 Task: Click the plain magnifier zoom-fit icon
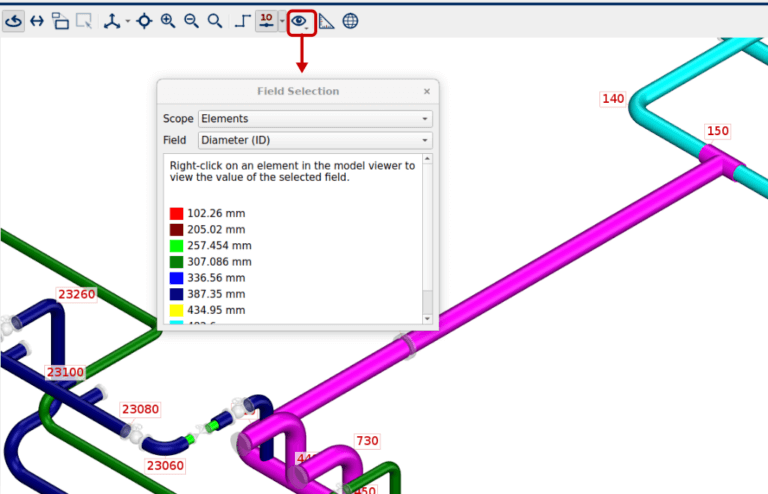(x=215, y=21)
